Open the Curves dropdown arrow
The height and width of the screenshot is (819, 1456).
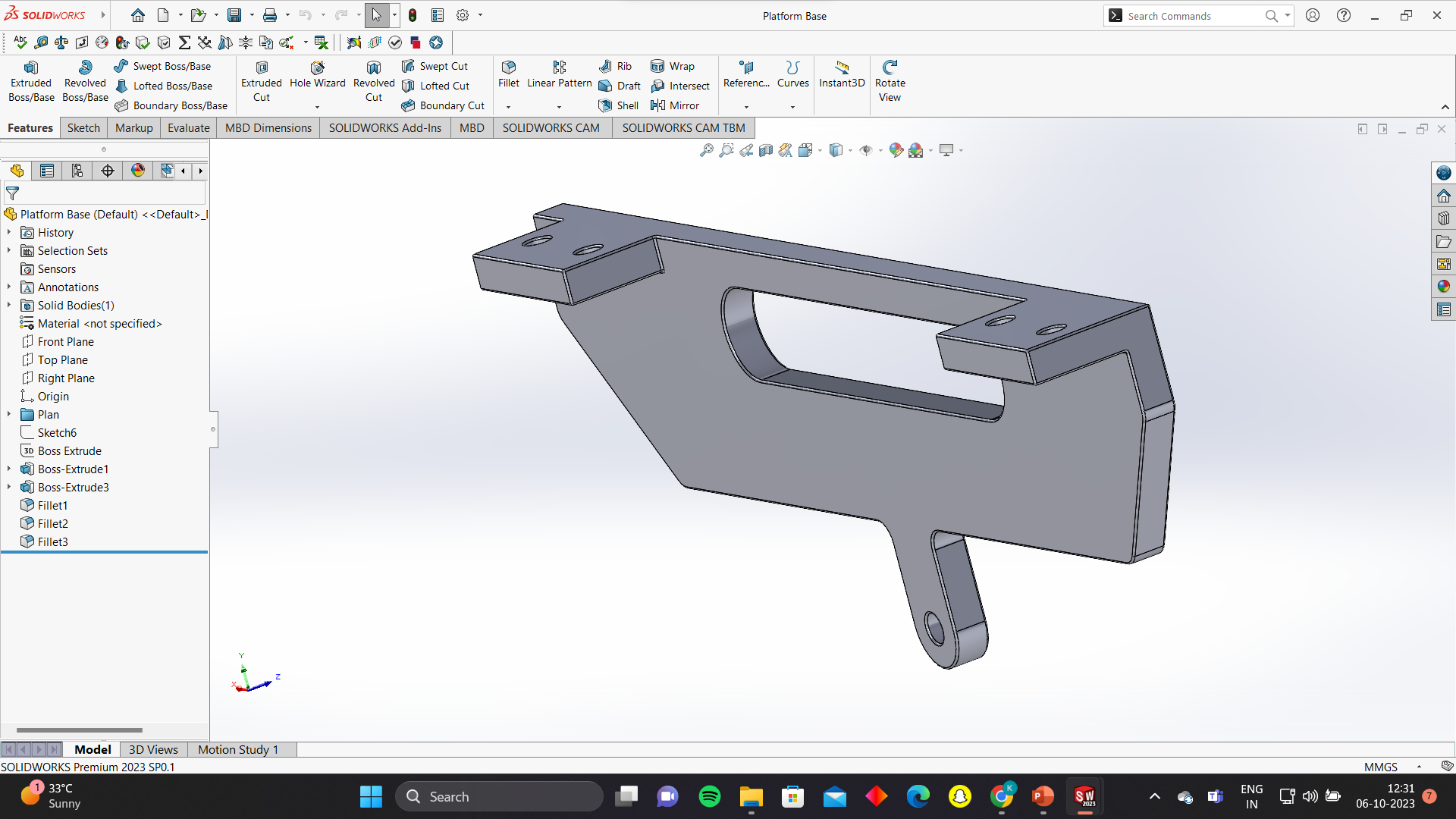coord(792,107)
